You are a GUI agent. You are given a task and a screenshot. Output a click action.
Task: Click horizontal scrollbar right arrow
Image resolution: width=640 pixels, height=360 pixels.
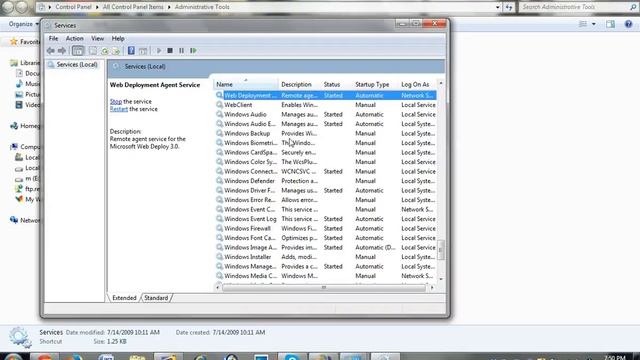[432, 288]
